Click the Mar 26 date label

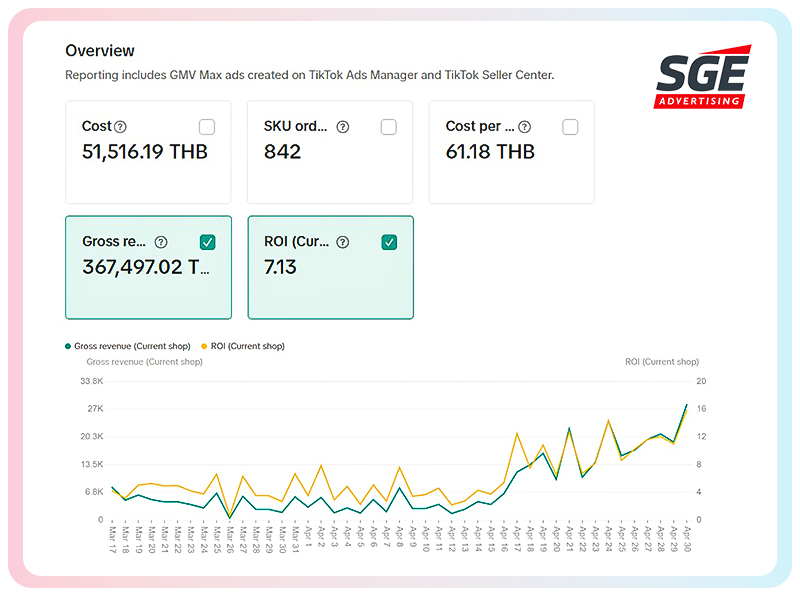click(230, 540)
